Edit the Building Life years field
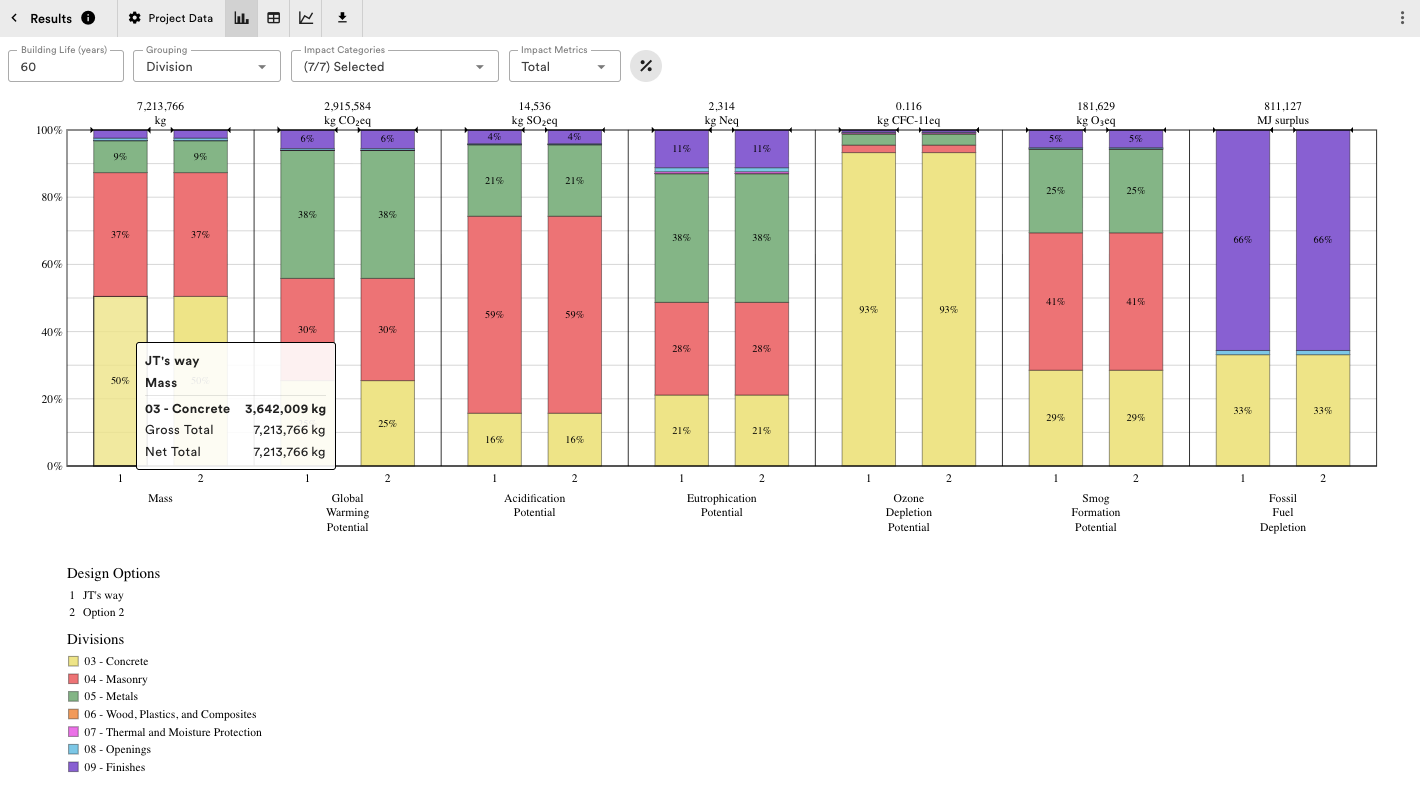The height and width of the screenshot is (792, 1420). pos(66,66)
